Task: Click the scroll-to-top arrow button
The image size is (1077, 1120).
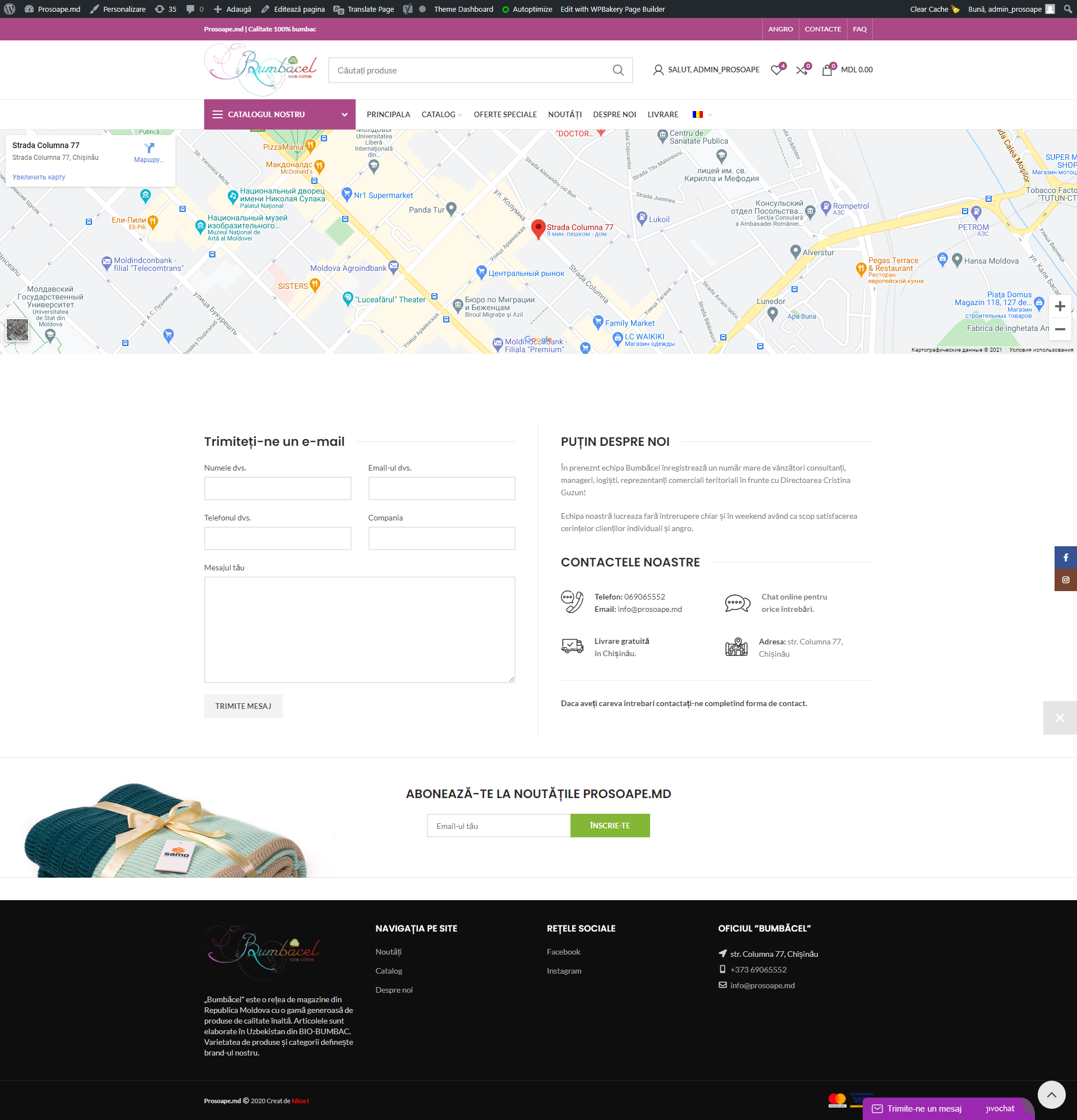Action: [x=1051, y=1095]
